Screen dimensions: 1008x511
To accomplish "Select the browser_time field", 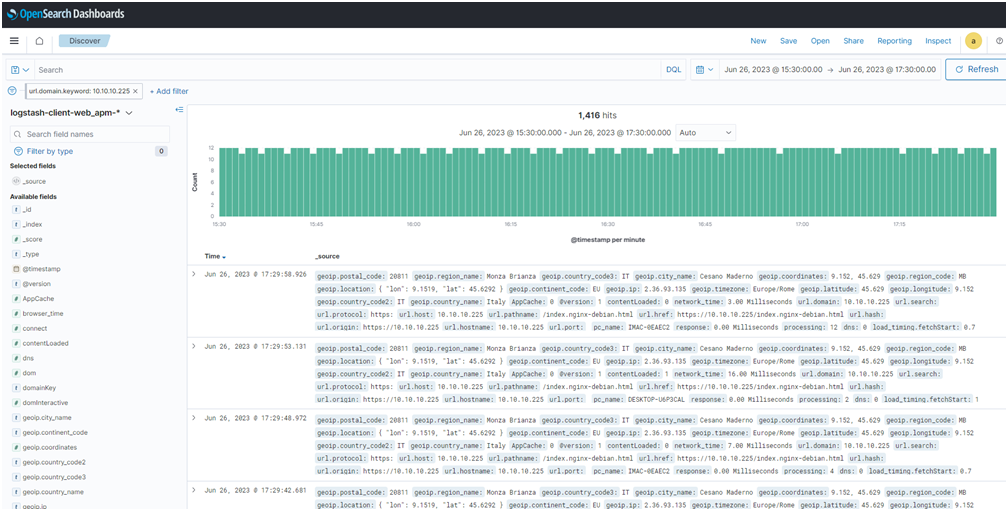I will pyautogui.click(x=42, y=314).
